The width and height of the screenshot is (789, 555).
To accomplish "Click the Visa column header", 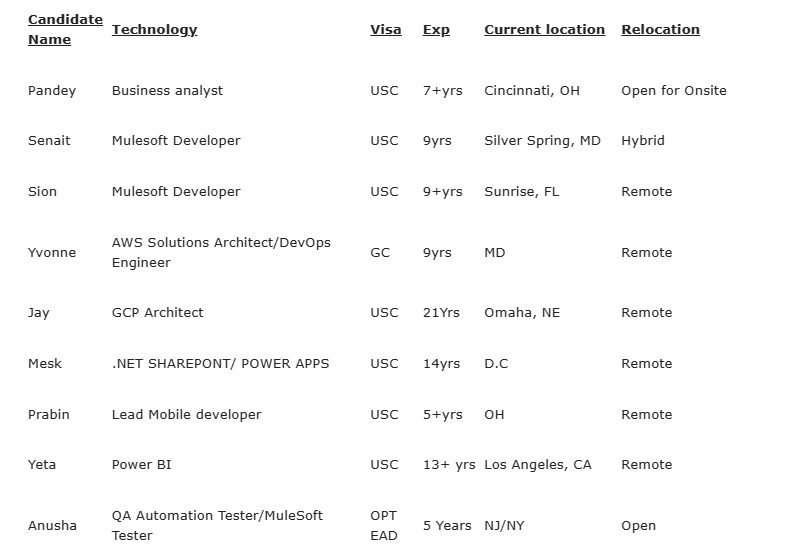I will click(x=385, y=29).
